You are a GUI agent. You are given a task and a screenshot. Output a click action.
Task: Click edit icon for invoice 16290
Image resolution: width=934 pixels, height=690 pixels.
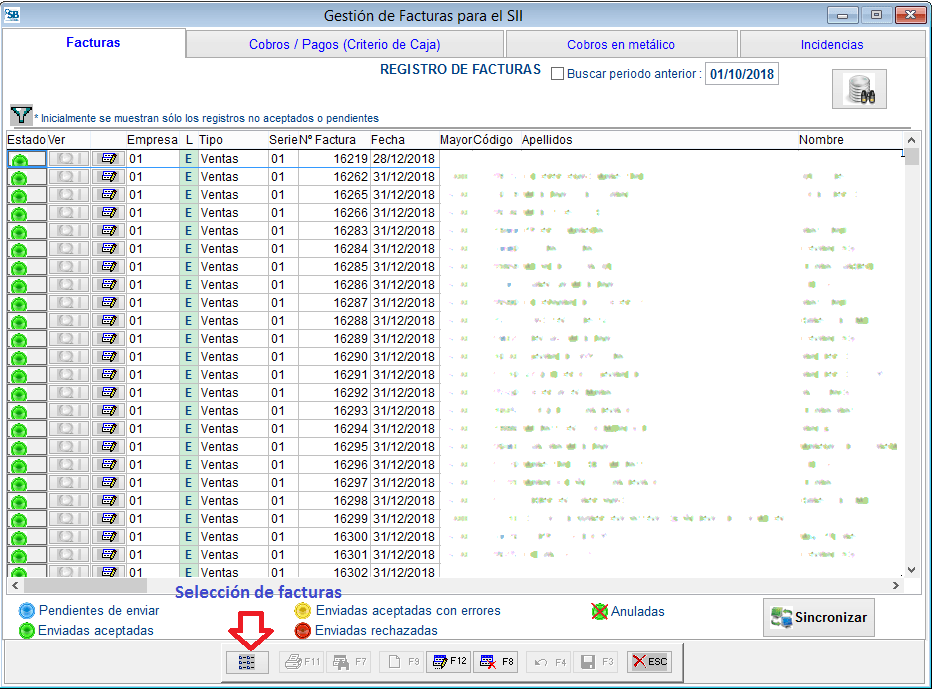click(108, 357)
